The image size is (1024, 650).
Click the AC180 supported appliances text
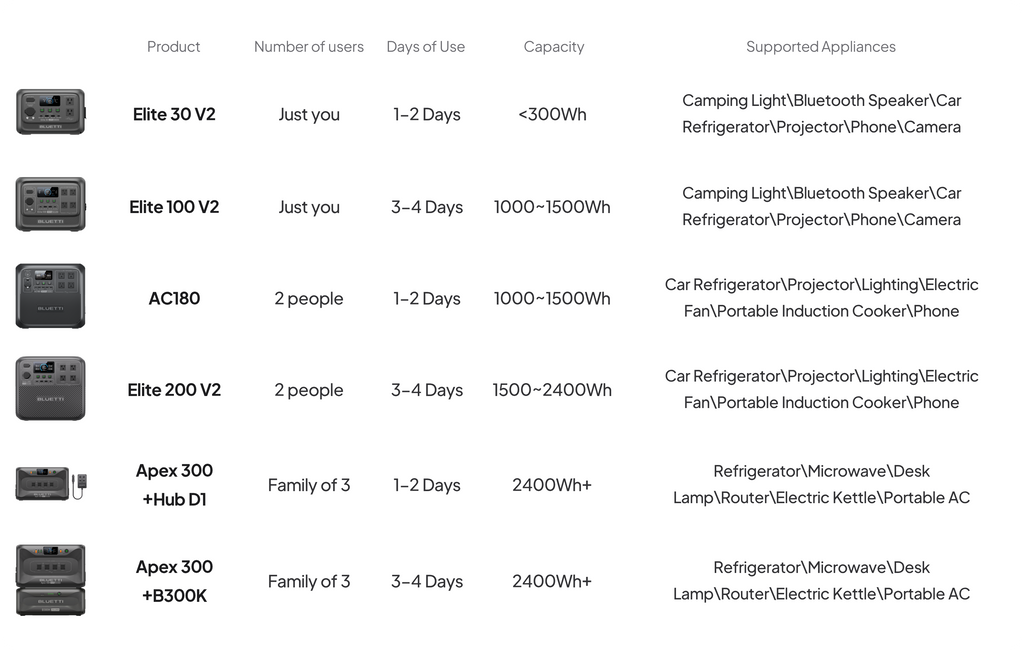tap(821, 298)
